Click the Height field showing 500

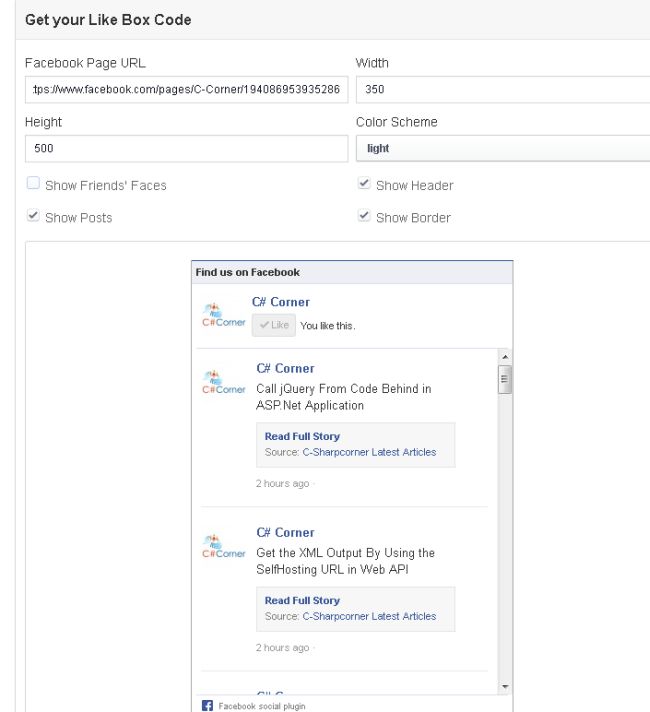pos(186,148)
